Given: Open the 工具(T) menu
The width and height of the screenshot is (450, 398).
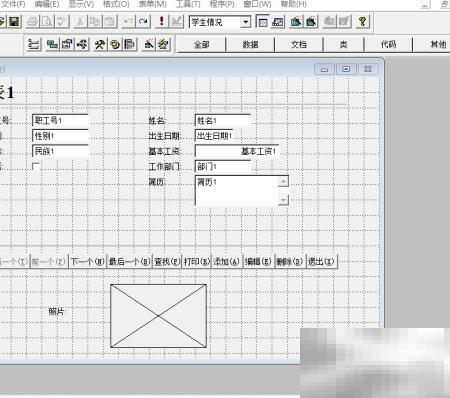Looking at the screenshot, I should (x=188, y=4).
